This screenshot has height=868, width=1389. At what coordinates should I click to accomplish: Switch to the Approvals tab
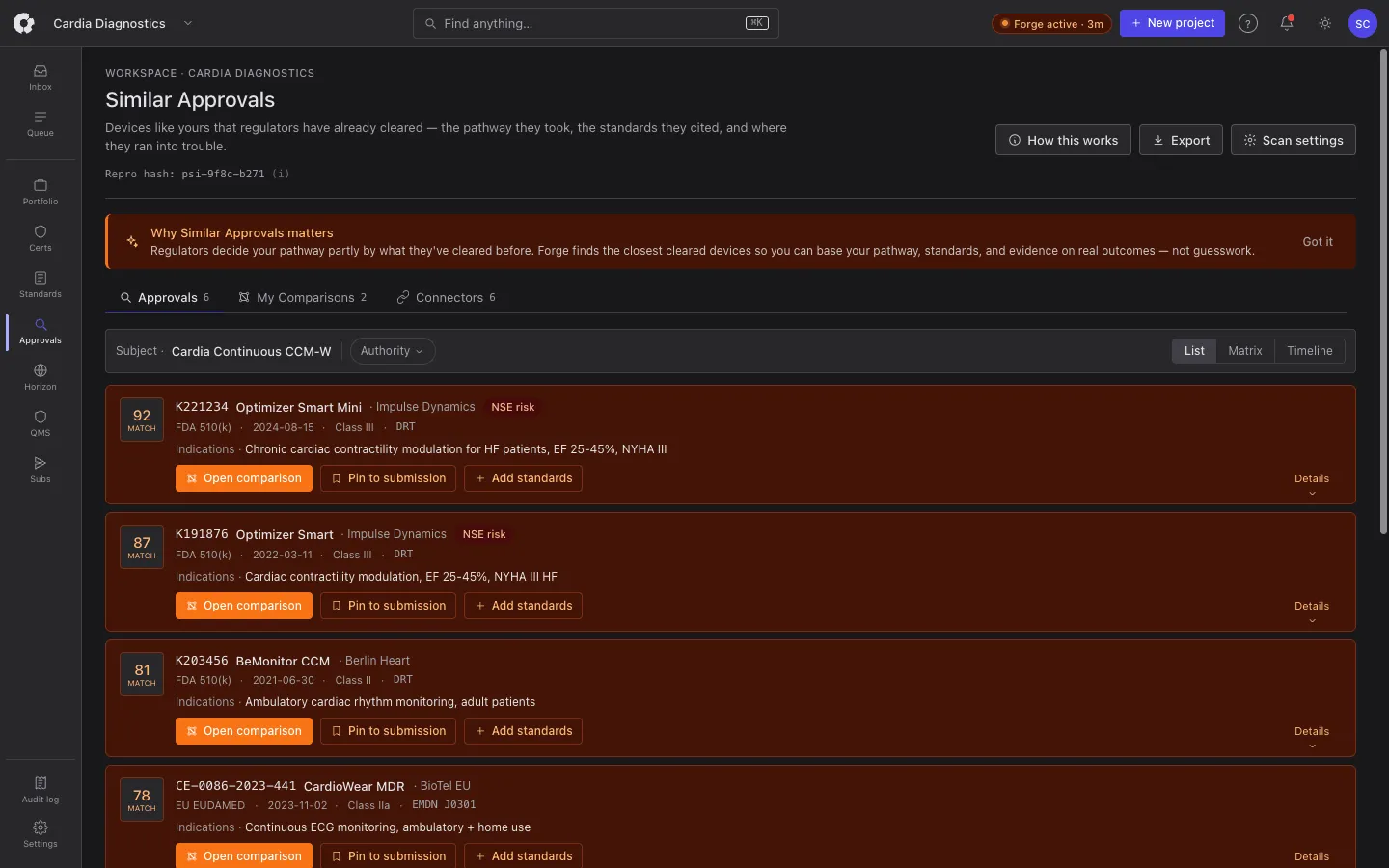tap(164, 297)
